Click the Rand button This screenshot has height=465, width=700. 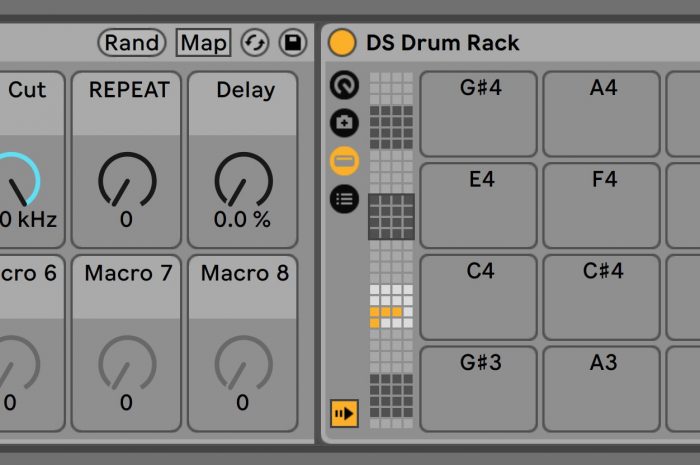pyautogui.click(x=132, y=43)
